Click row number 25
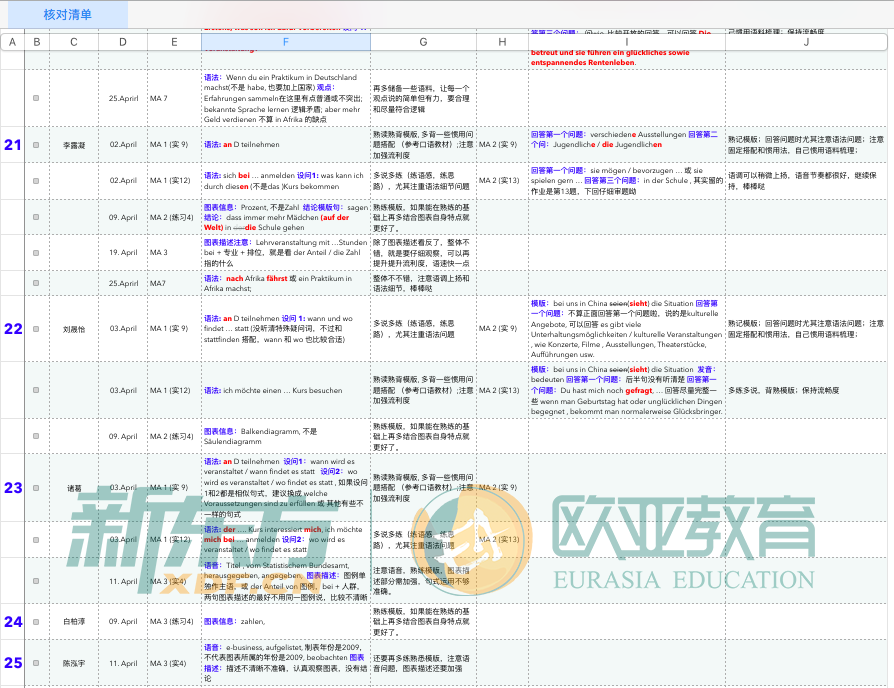Image resolution: width=894 pixels, height=688 pixels. click(x=13, y=663)
